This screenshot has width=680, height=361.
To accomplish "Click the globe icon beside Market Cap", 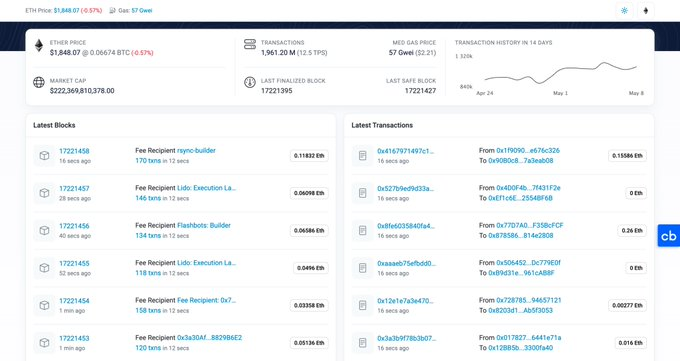I will click(39, 82).
